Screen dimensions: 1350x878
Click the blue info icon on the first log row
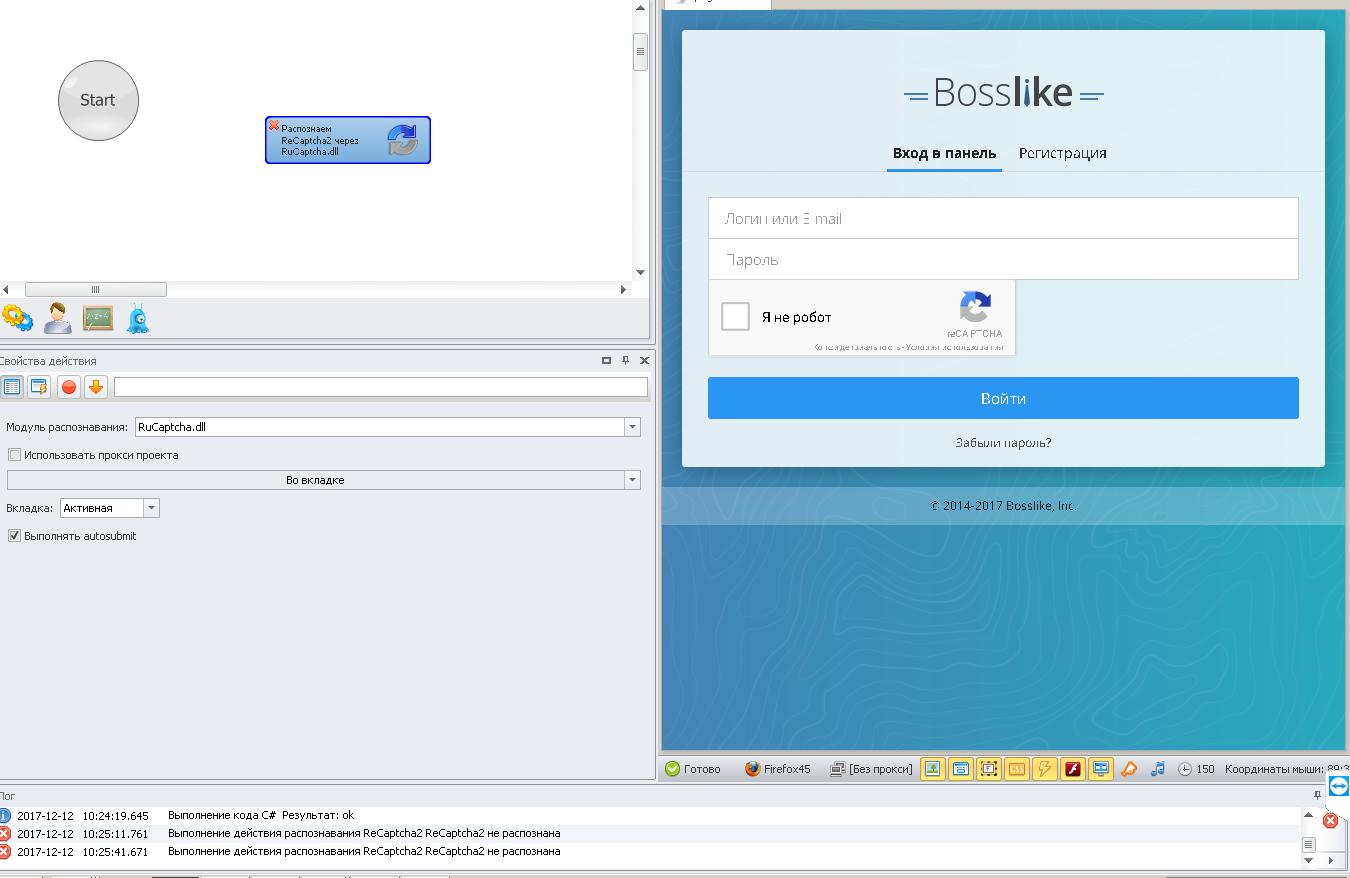pyautogui.click(x=5, y=816)
